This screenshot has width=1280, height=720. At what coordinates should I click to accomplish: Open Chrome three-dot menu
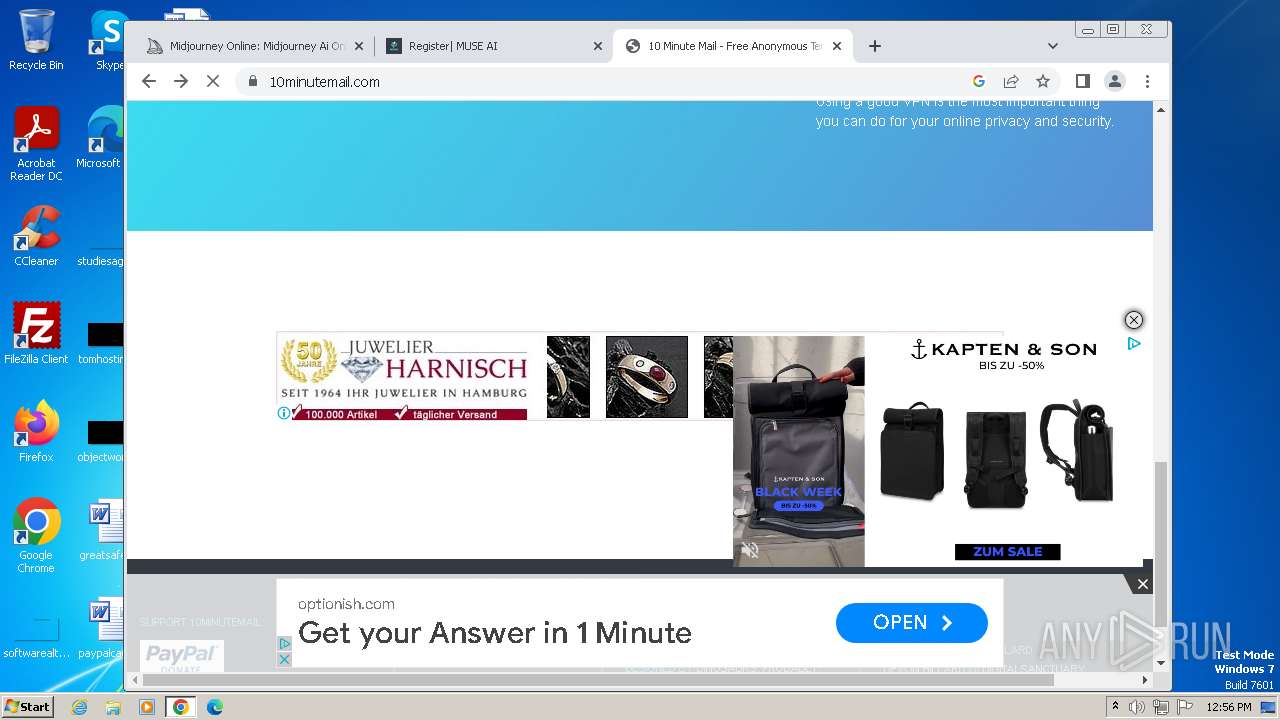1147,81
